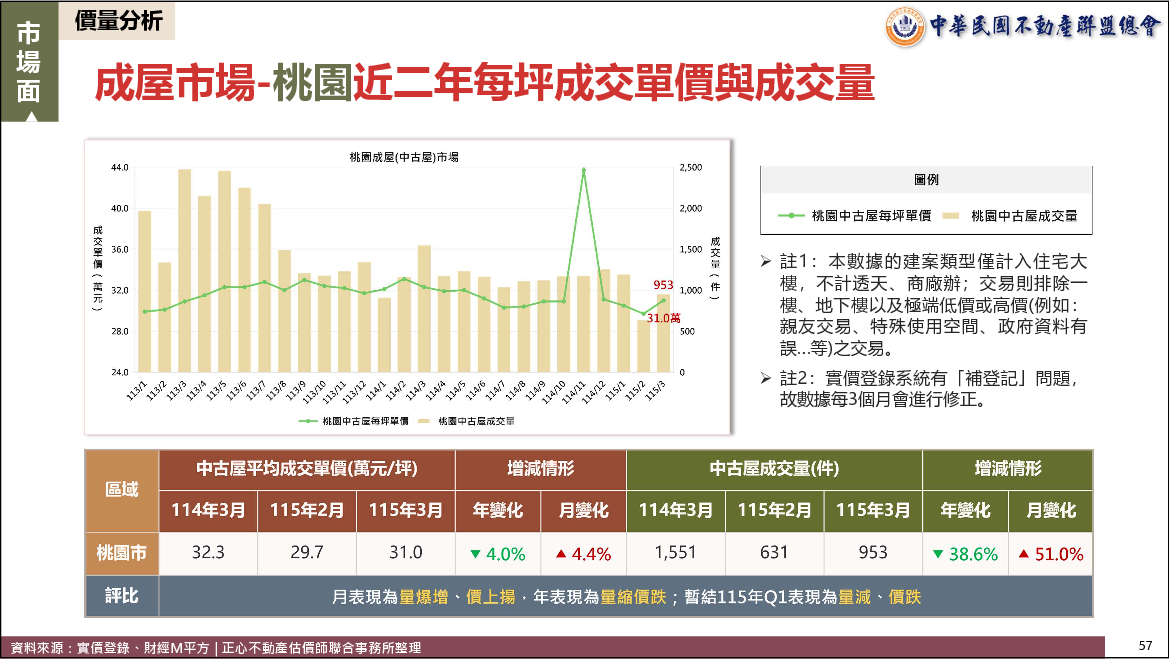The height and width of the screenshot is (659, 1169).
Task: Click the 評比 row label
Action: tap(122, 596)
